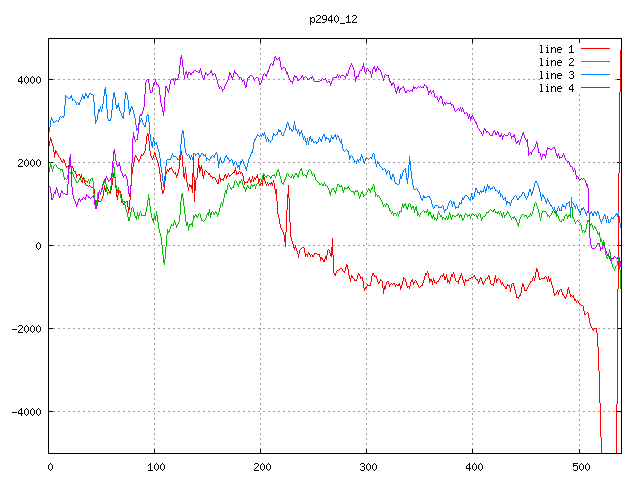The image size is (640, 480).
Task: Select the 'line 2' legend label
Action: click(x=556, y=62)
